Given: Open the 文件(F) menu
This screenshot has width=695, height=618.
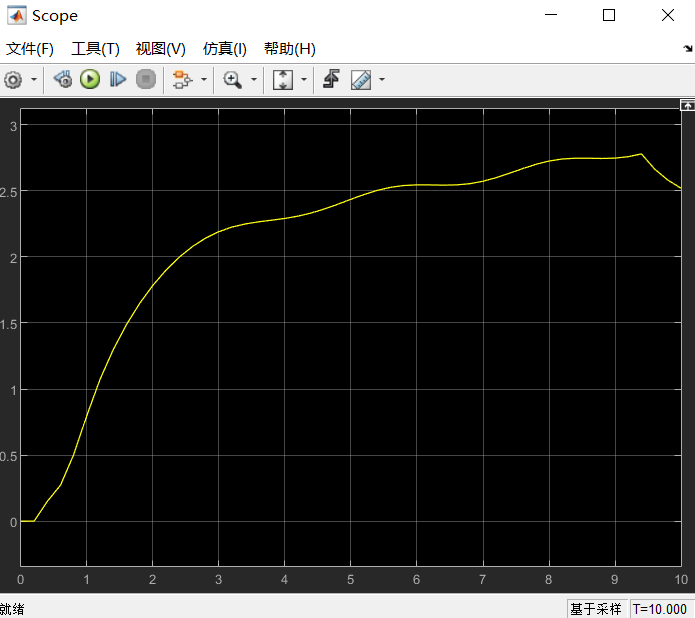Looking at the screenshot, I should tap(30, 49).
